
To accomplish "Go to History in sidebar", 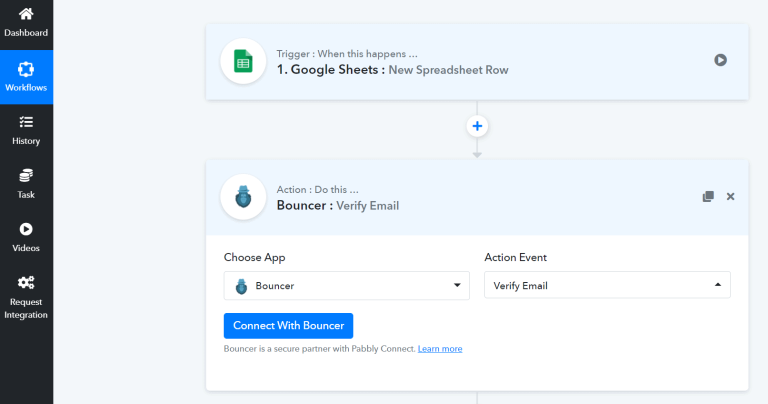I will point(26,131).
